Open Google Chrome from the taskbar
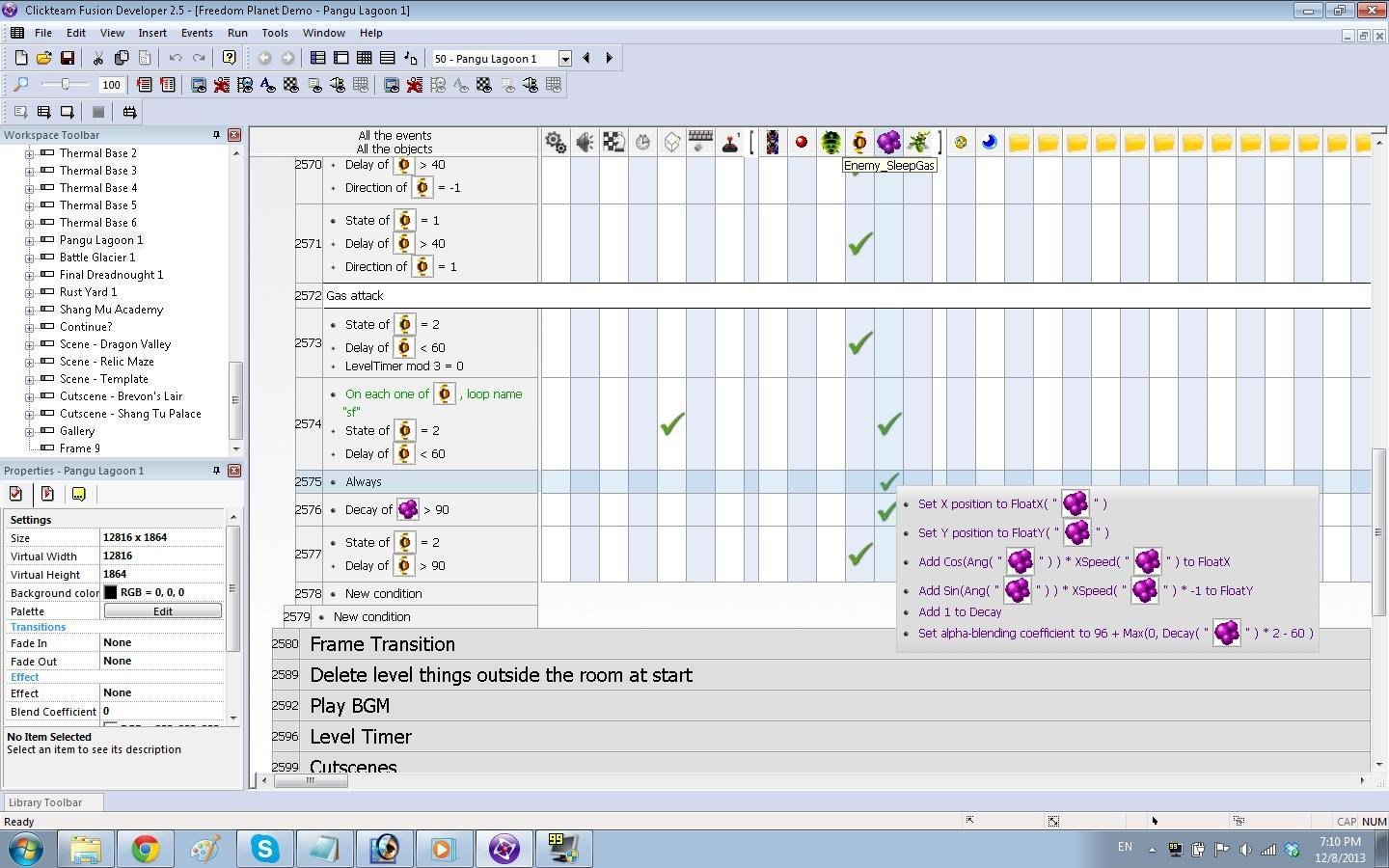 pos(146,849)
